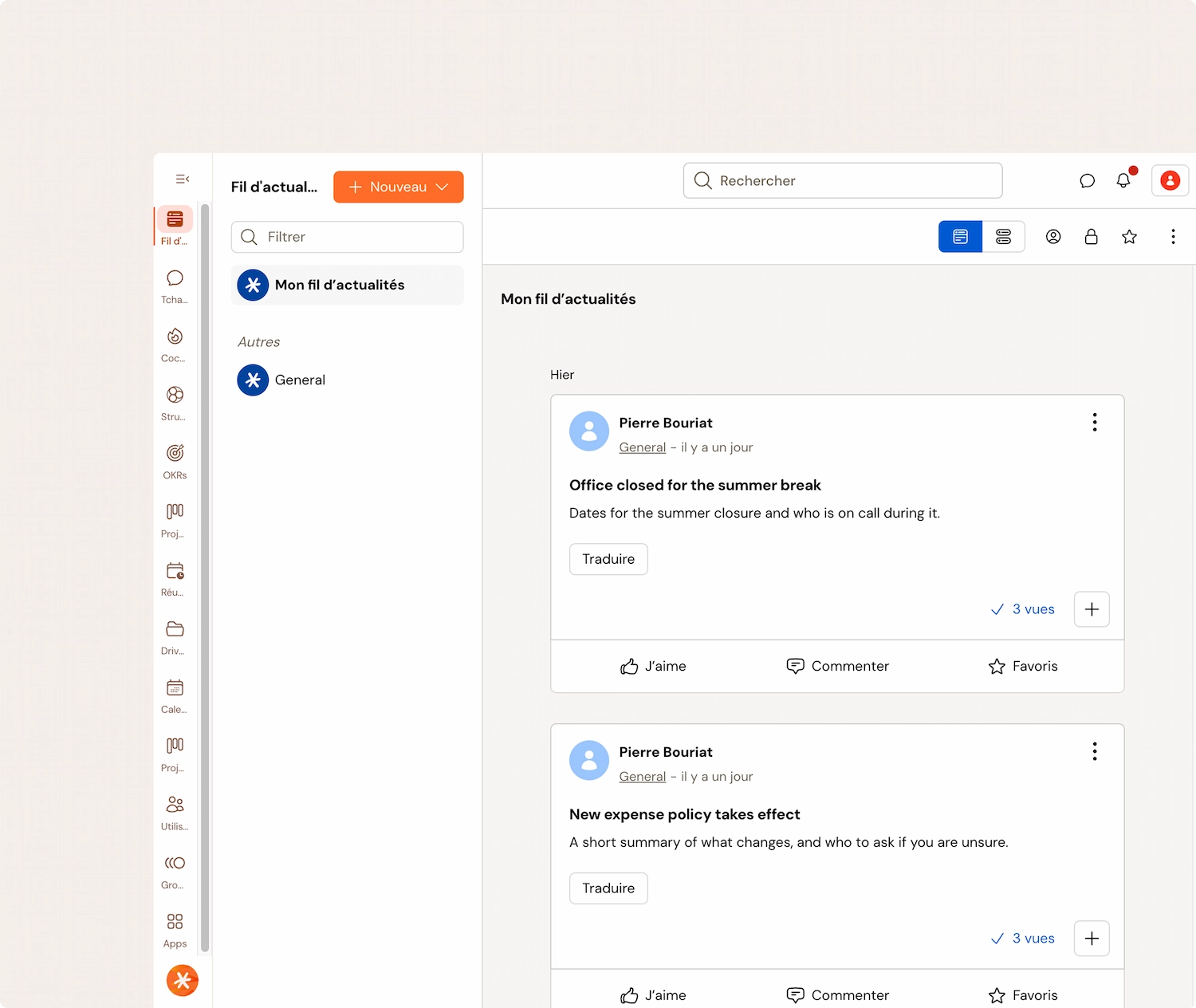The height and width of the screenshot is (1008, 1196).
Task: Click the left sidebar vertical scrollbar
Action: click(205, 578)
